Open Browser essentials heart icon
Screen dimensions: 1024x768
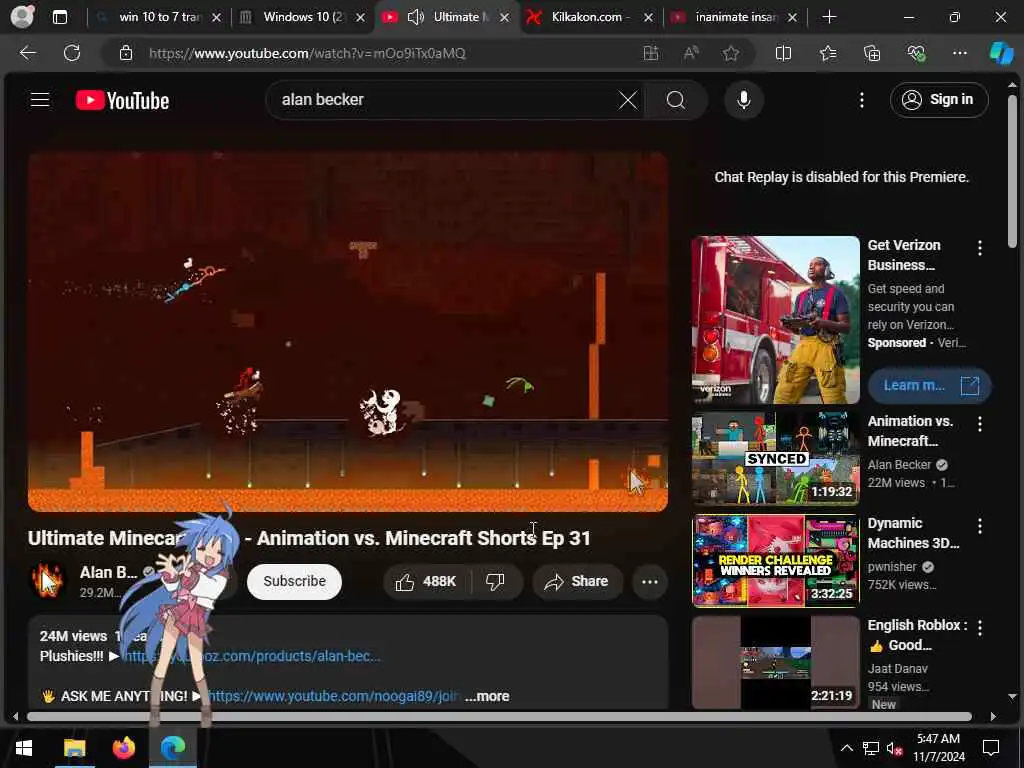click(x=916, y=54)
